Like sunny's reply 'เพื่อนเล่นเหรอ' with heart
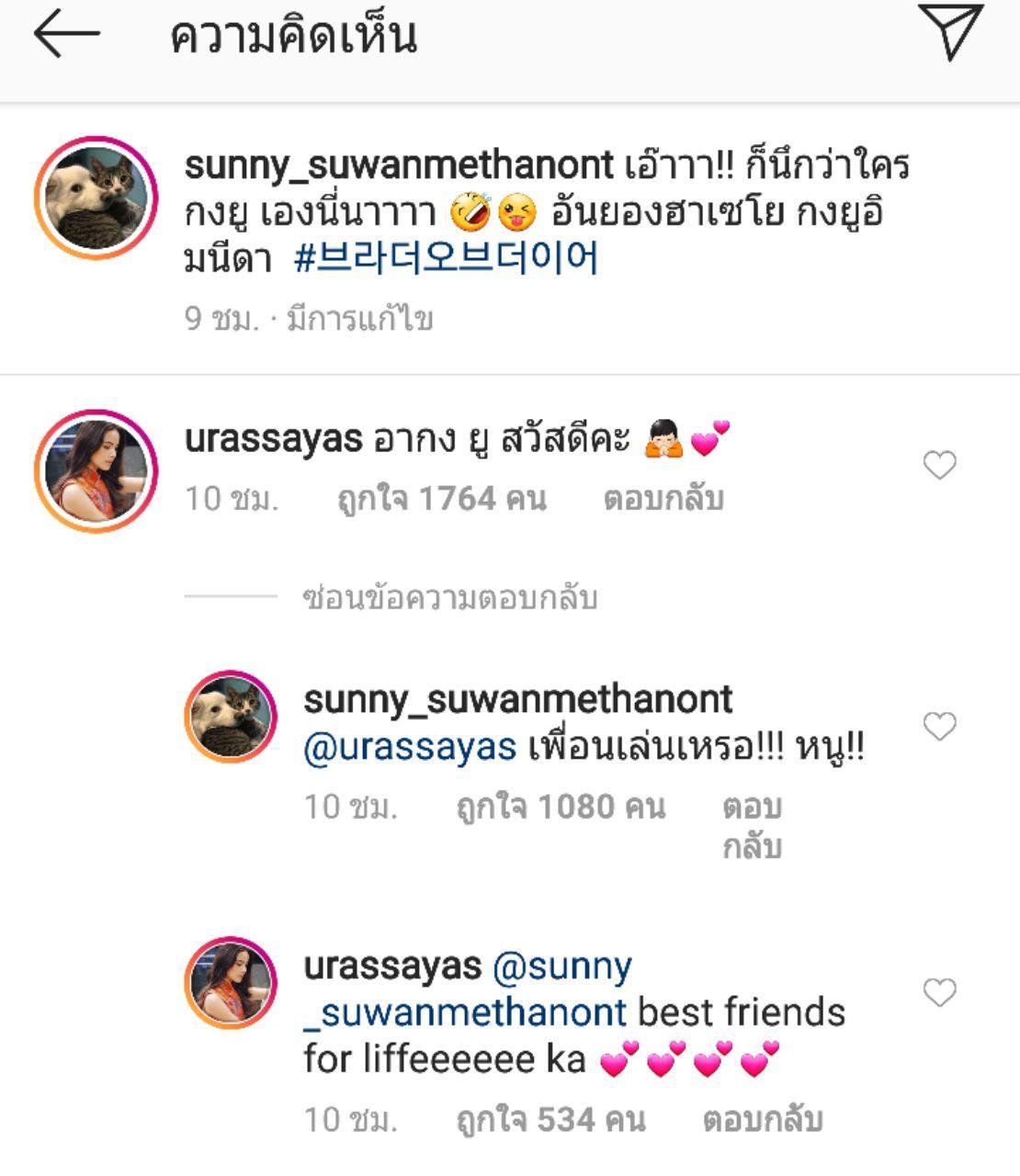The width and height of the screenshot is (1020, 1176). click(939, 727)
